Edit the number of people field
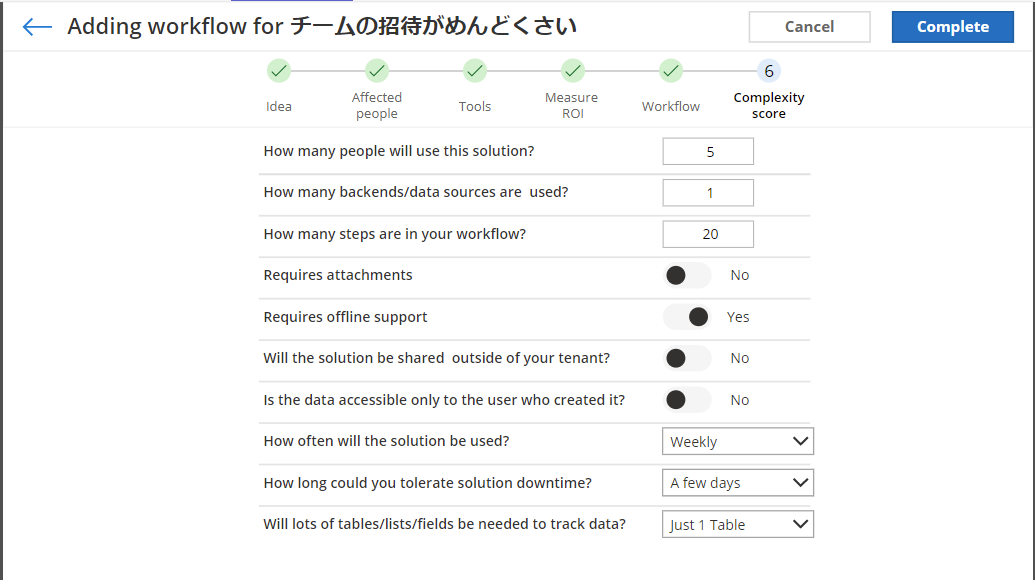Viewport: 1035px width, 580px height. [x=708, y=152]
